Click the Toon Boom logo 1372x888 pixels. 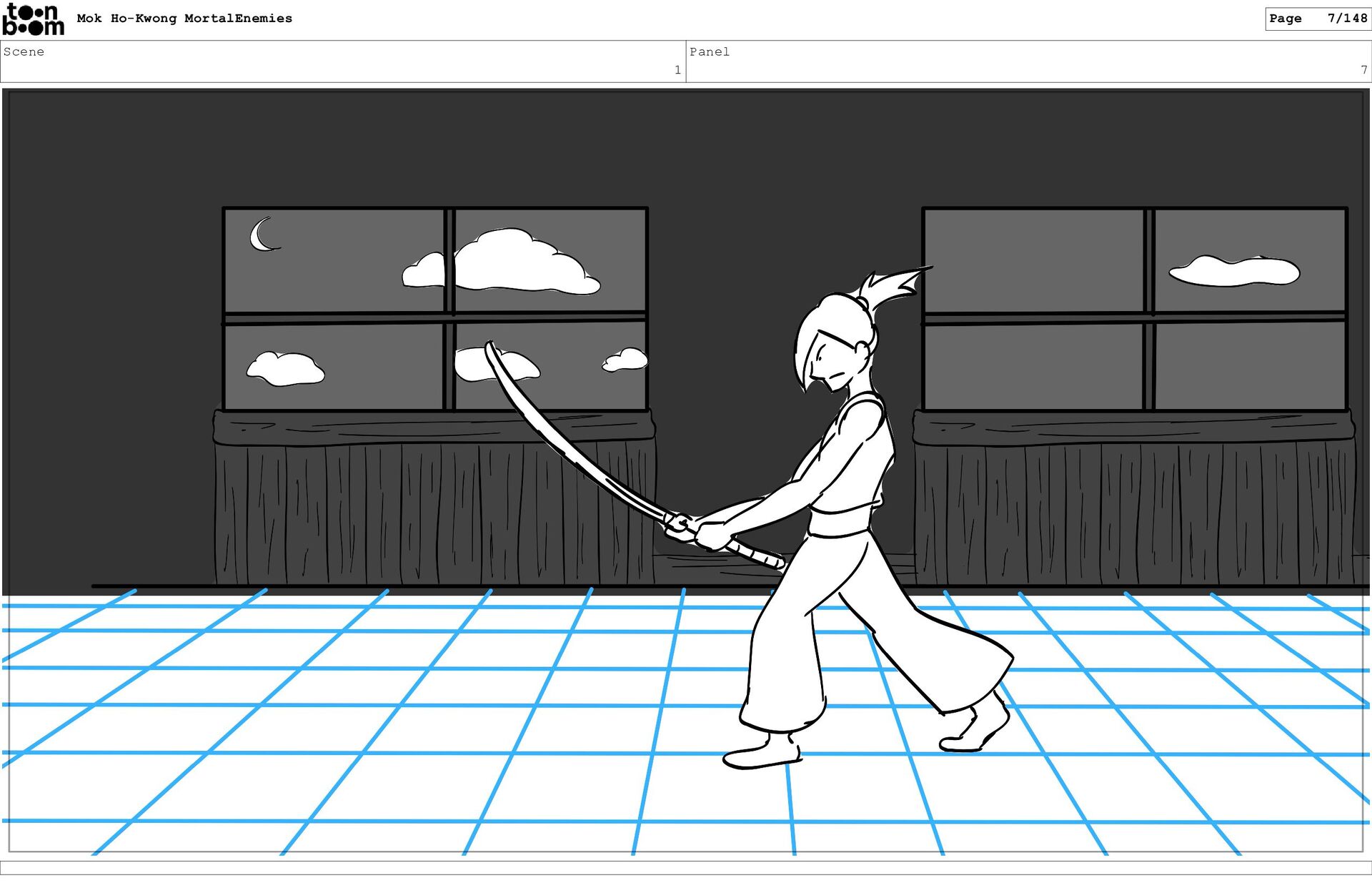coord(33,19)
